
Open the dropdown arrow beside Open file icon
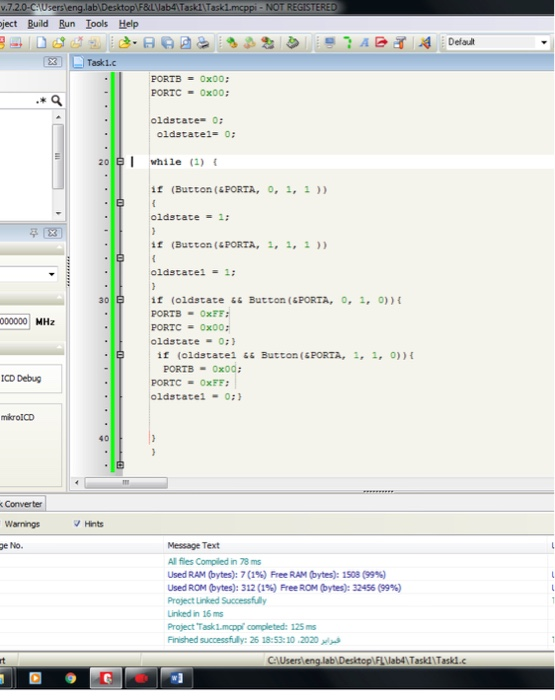coord(134,42)
